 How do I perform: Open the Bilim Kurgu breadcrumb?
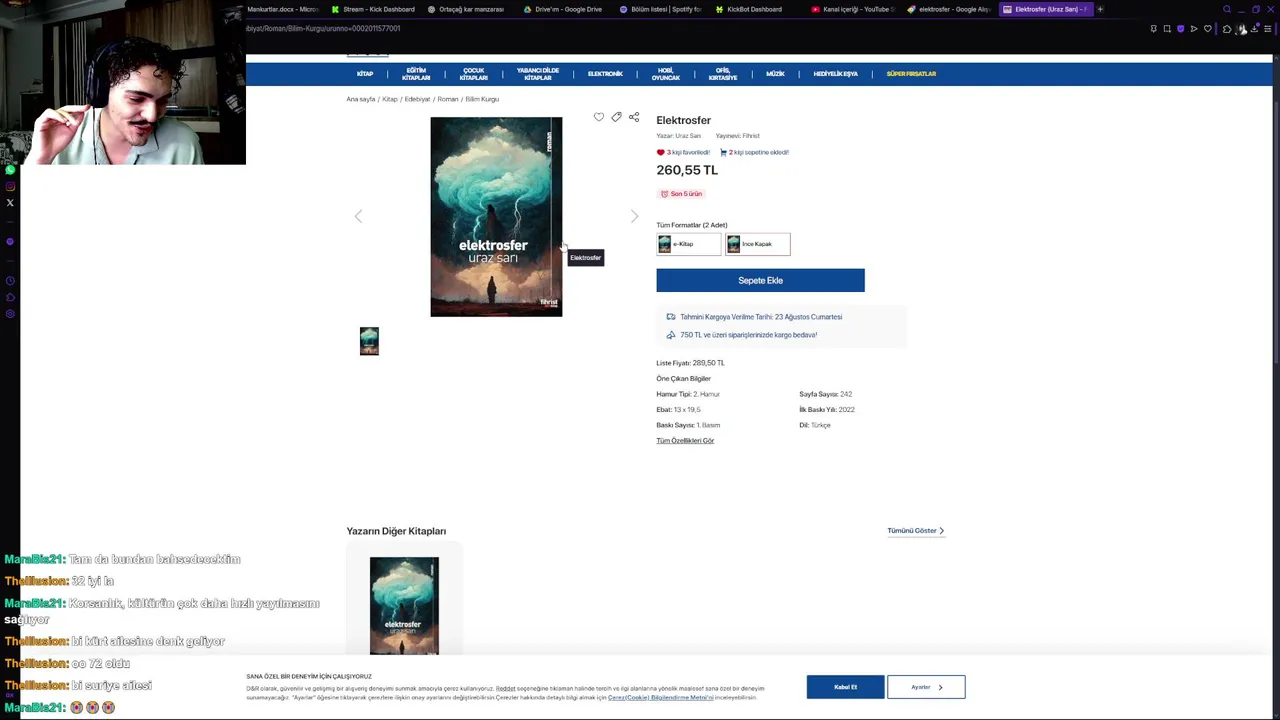click(482, 99)
